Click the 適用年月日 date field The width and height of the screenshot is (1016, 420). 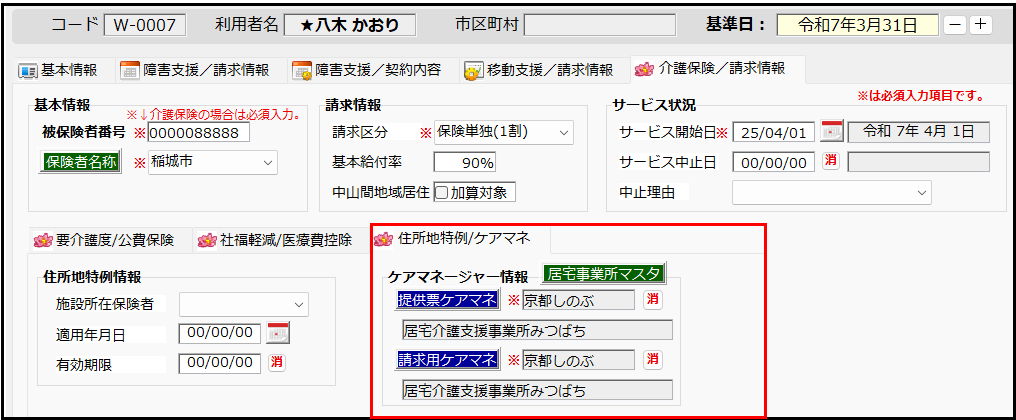(220, 333)
